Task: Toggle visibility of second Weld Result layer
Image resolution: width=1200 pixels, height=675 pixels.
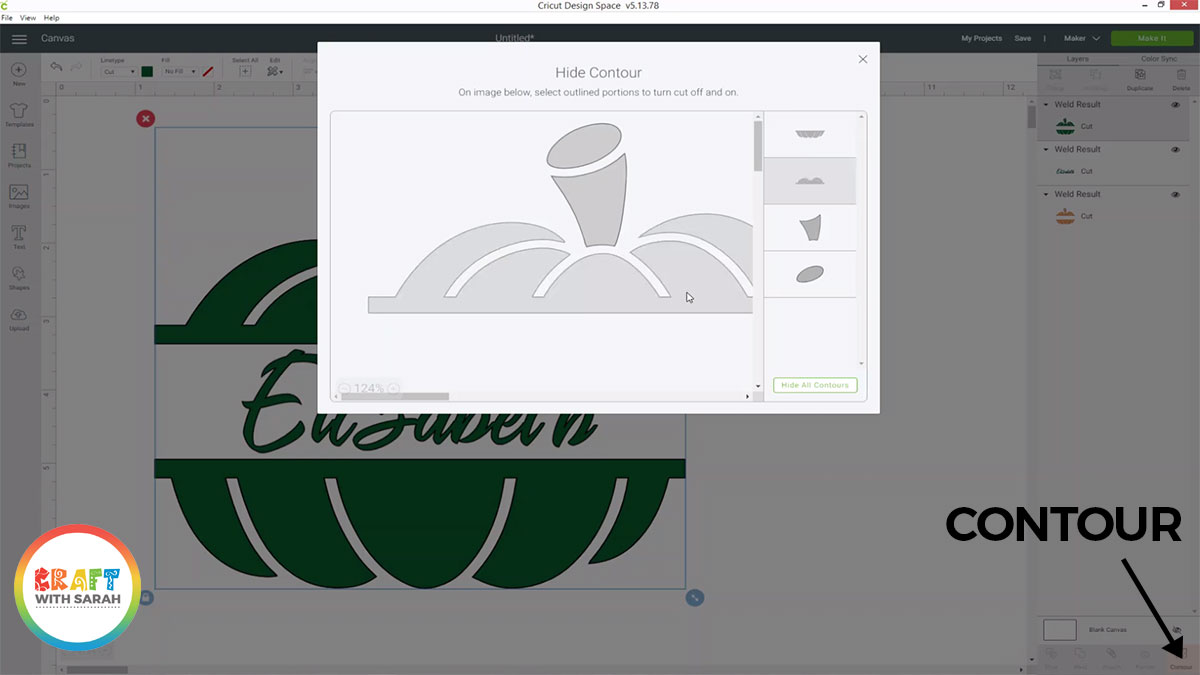Action: (x=1175, y=150)
